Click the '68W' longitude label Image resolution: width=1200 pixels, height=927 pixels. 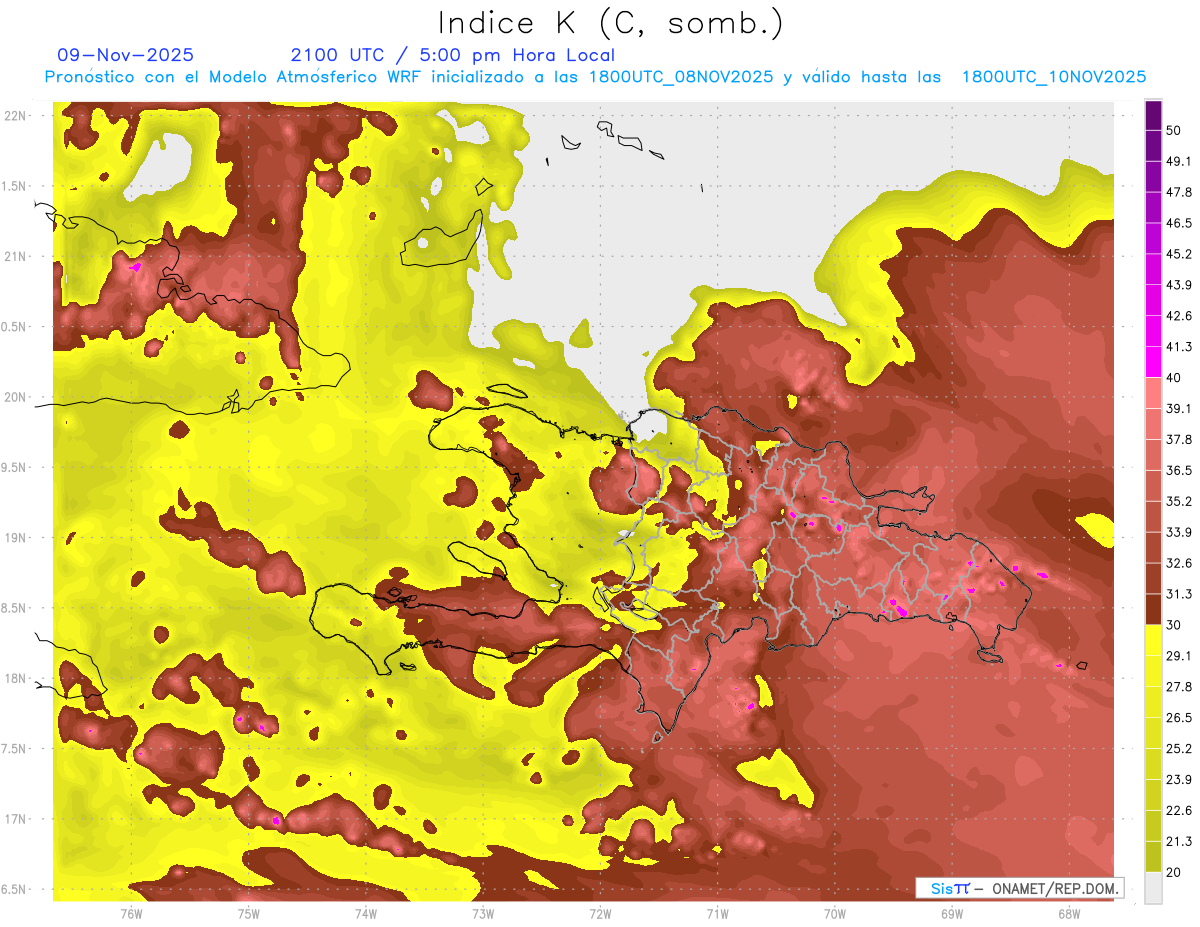pyautogui.click(x=1068, y=913)
